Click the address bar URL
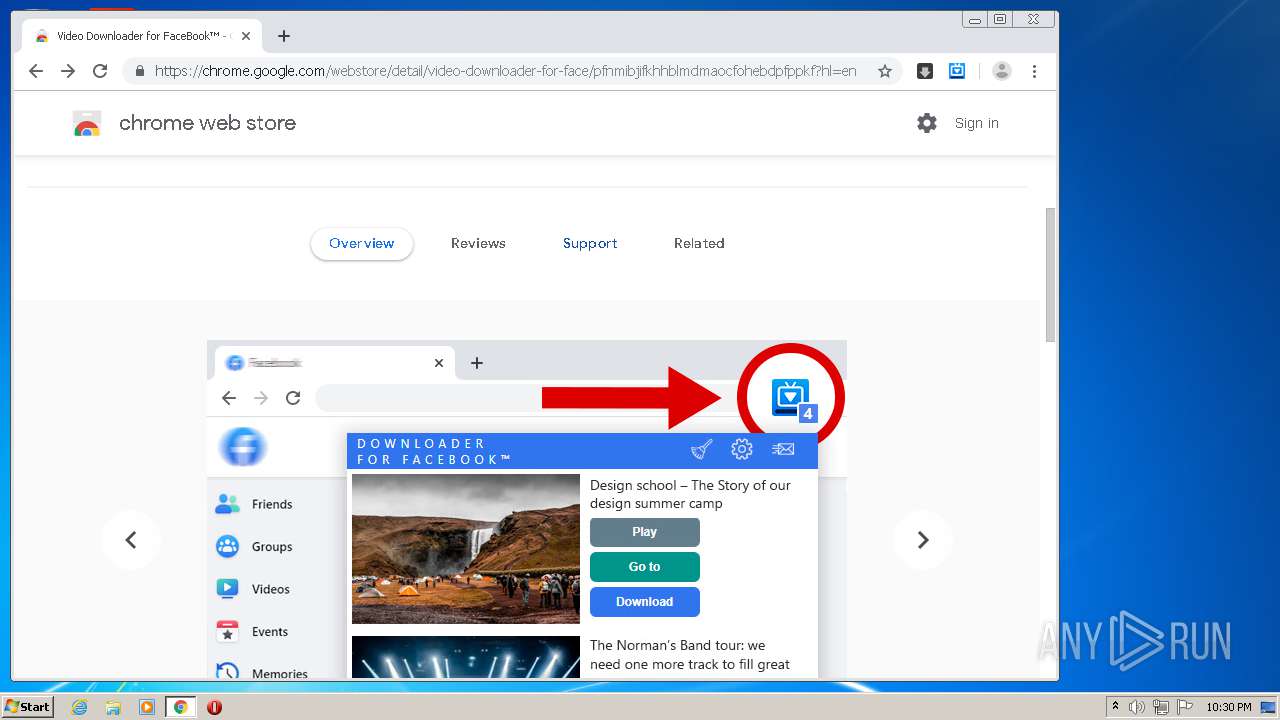 [x=505, y=71]
